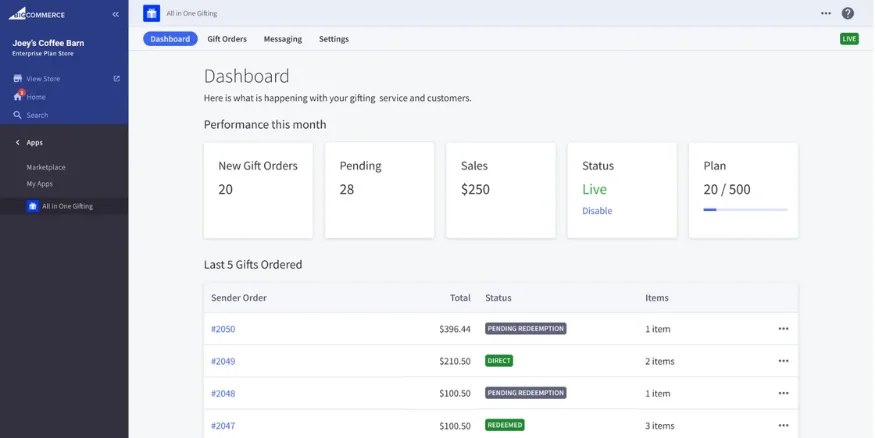Open the Messaging tab

click(x=283, y=39)
